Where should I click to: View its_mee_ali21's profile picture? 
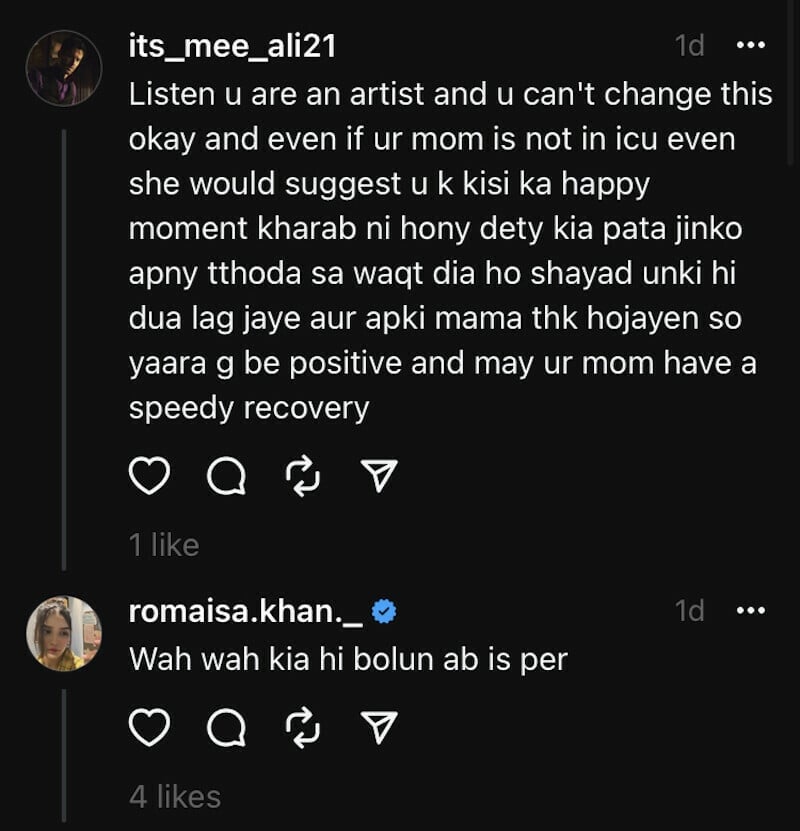(x=64, y=68)
